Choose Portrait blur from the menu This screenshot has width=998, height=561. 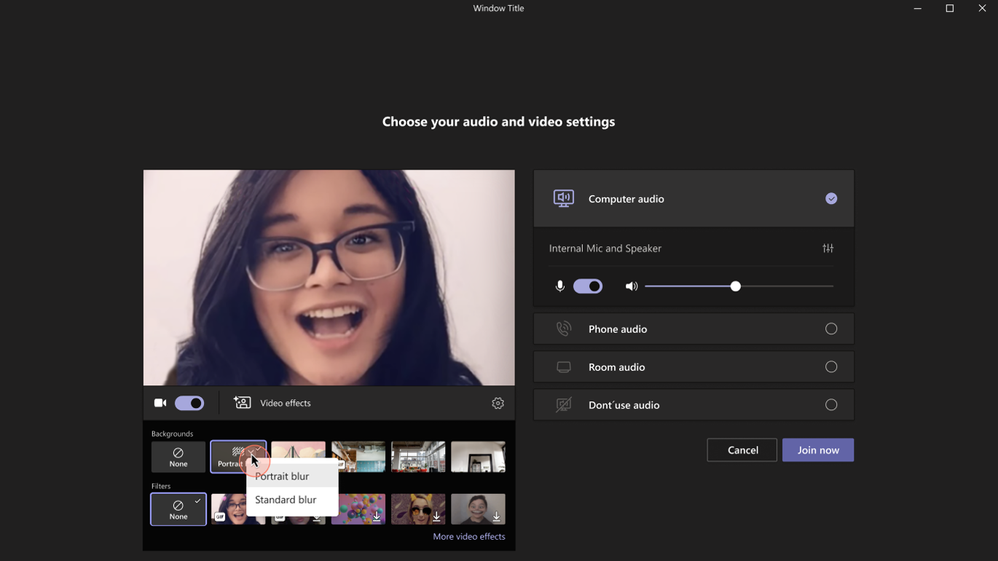(282, 477)
